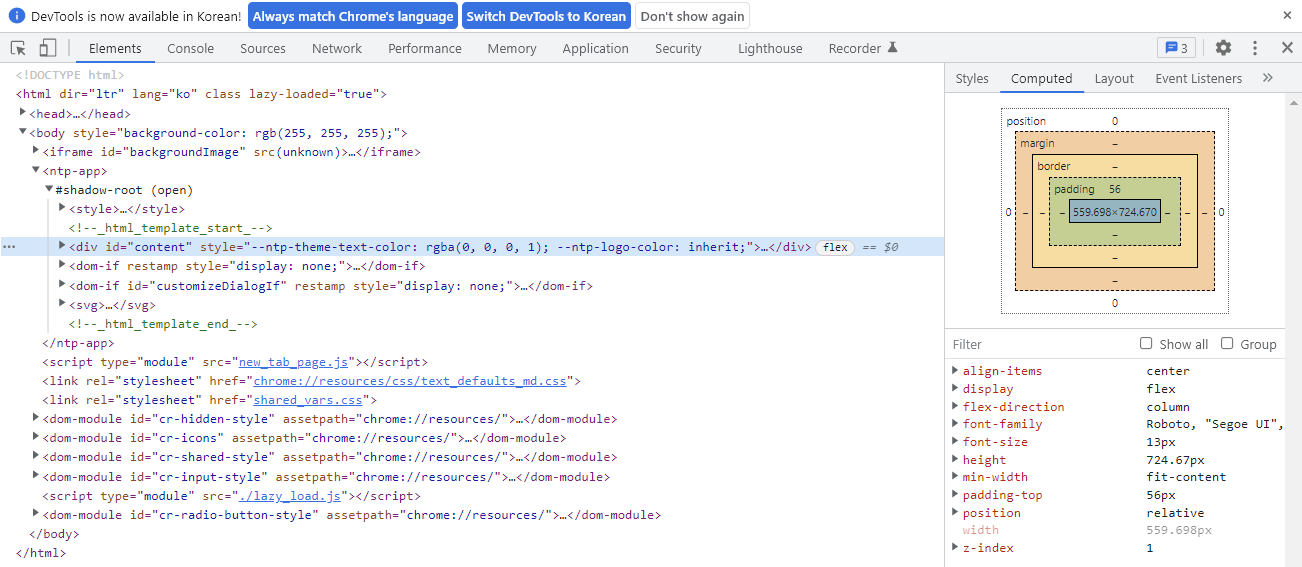
Task: Click the flex badge on content div
Action: (x=835, y=247)
